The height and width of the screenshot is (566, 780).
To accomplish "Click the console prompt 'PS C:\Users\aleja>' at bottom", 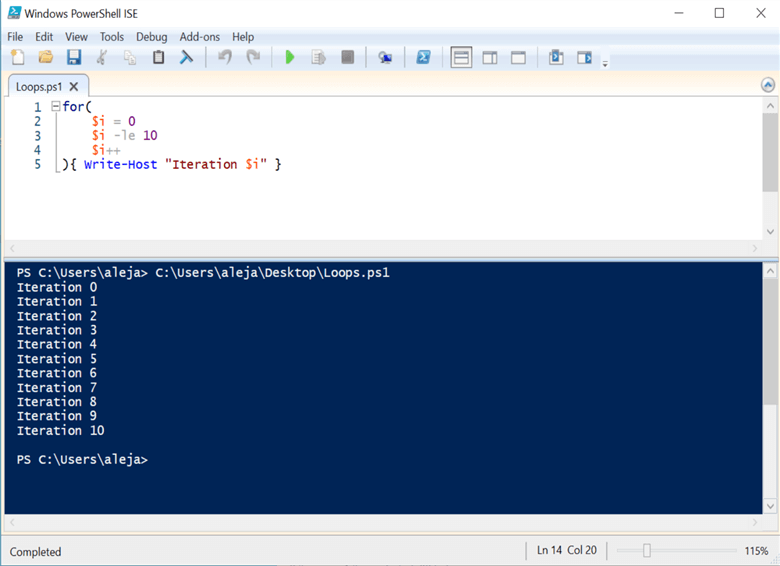I will [82, 459].
